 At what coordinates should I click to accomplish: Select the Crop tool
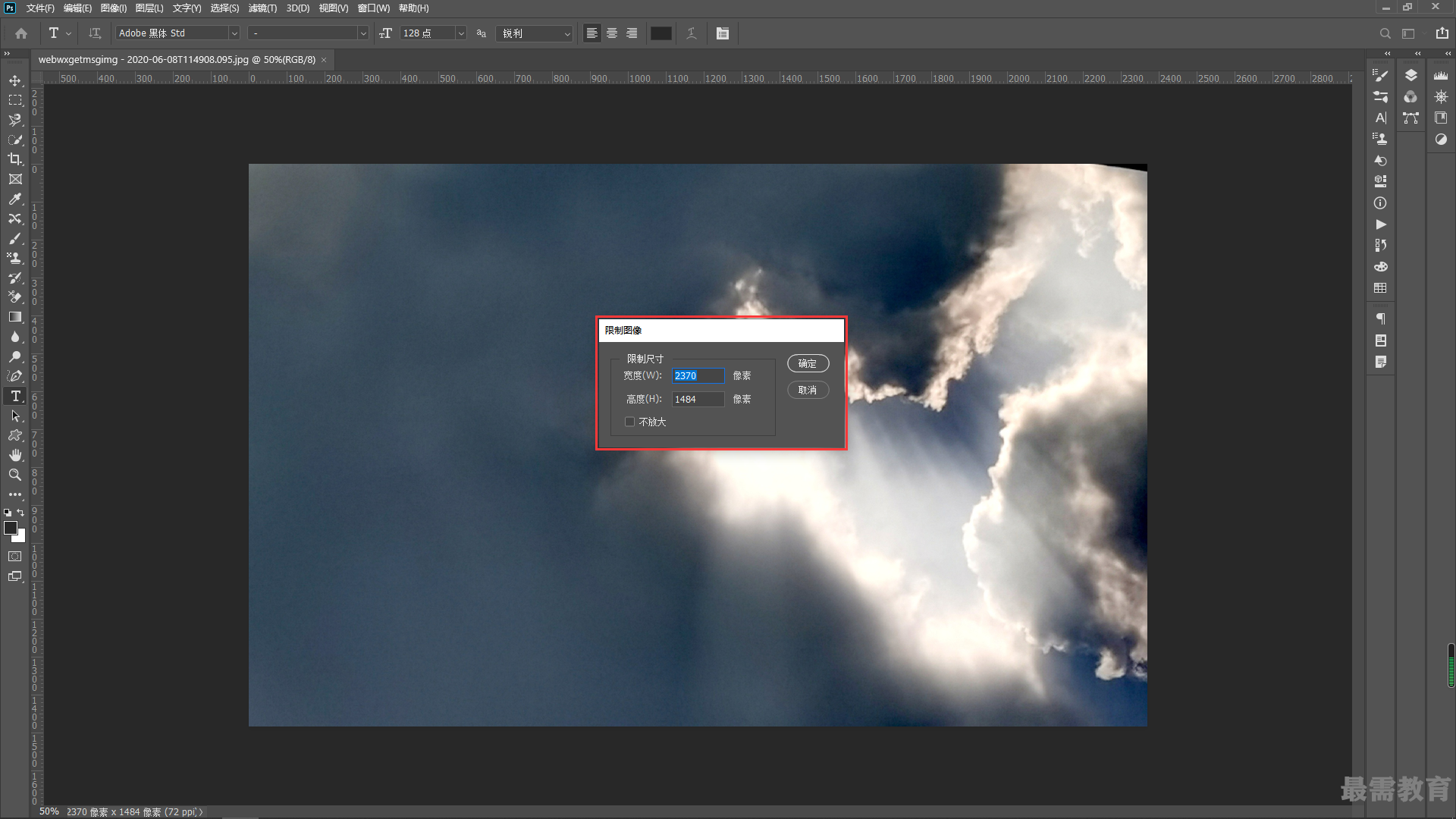point(15,159)
